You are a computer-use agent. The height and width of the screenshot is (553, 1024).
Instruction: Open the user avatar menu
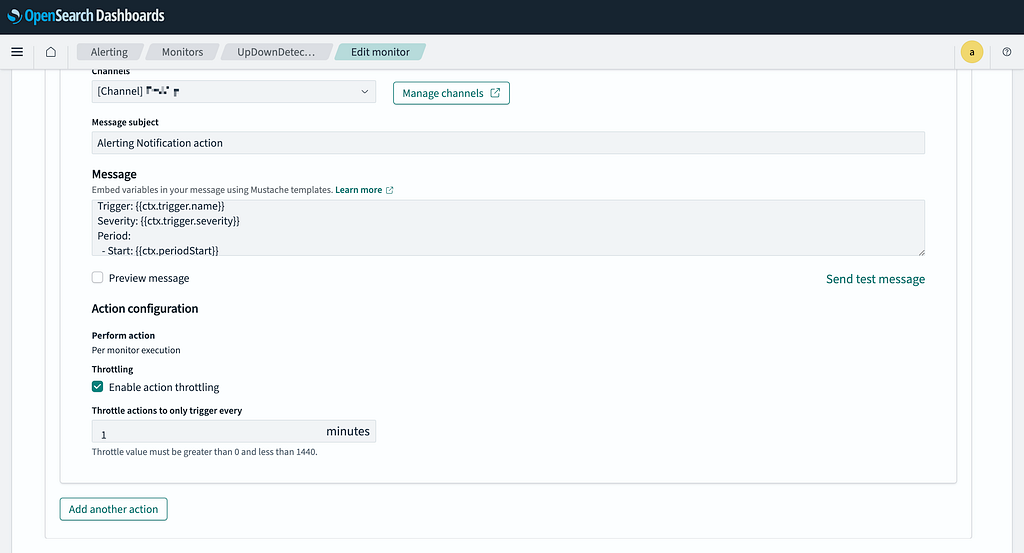(971, 52)
